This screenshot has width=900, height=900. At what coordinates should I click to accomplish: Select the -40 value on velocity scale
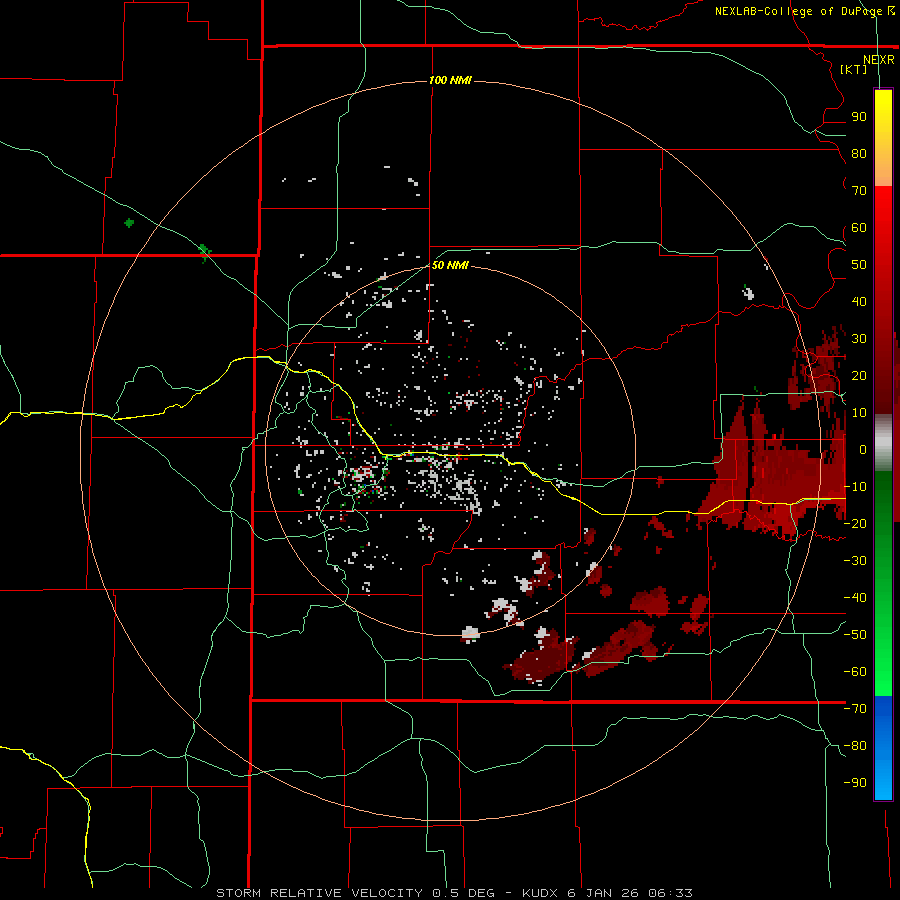click(855, 598)
